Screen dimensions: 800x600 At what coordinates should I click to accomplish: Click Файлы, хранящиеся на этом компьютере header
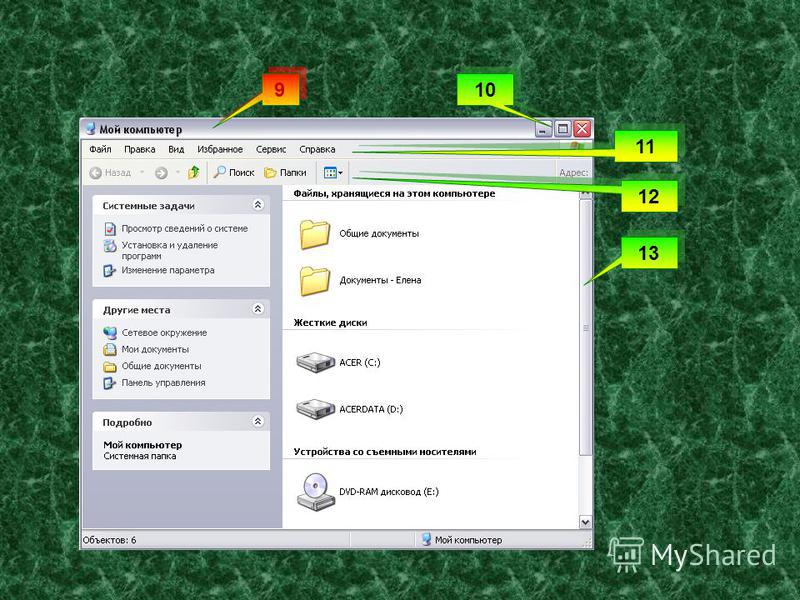click(x=394, y=193)
